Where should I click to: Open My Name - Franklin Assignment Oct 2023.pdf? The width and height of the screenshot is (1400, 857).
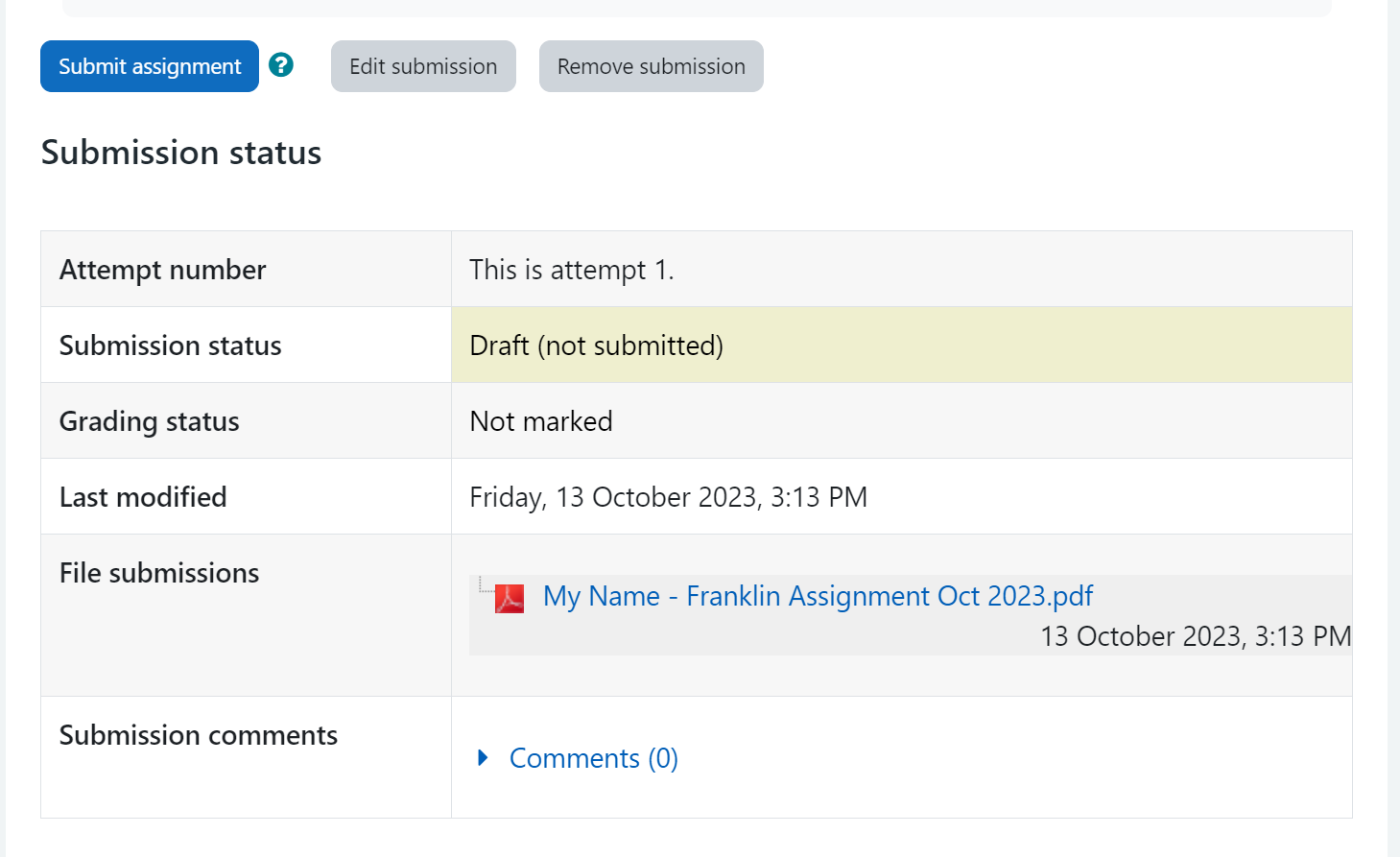pos(818,596)
